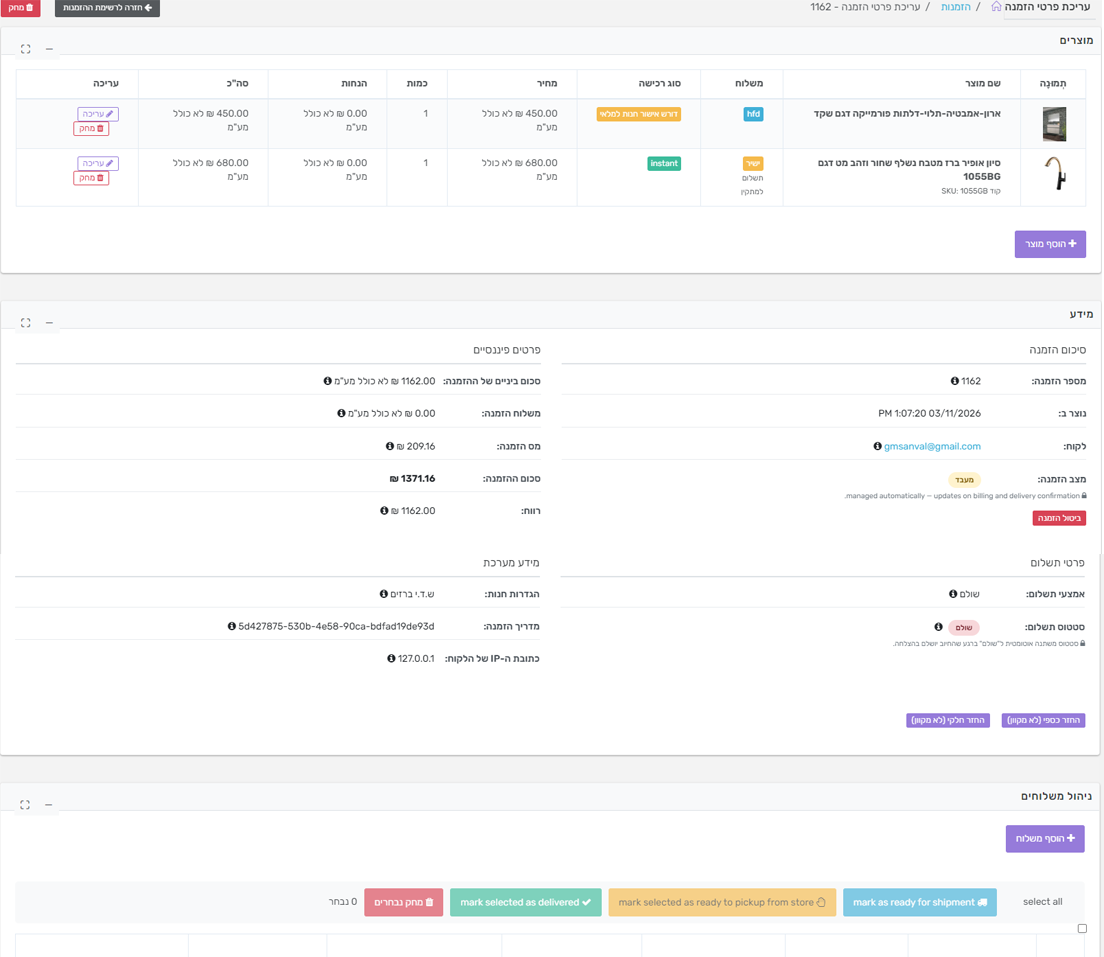Click info icon next to tax amount 209.16
The height and width of the screenshot is (957, 1104).
coord(390,447)
